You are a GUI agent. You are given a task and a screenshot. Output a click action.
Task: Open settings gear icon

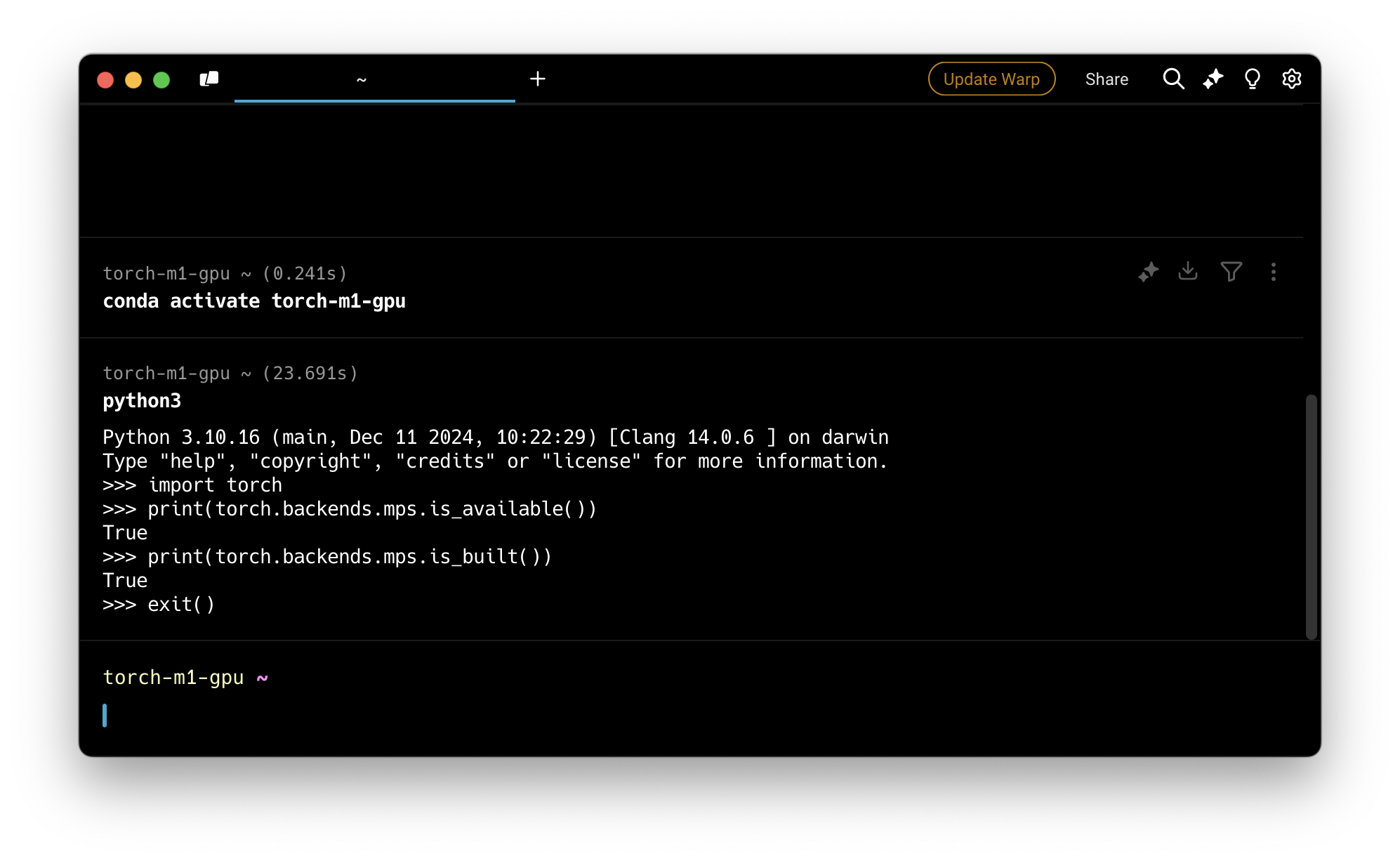(x=1292, y=79)
